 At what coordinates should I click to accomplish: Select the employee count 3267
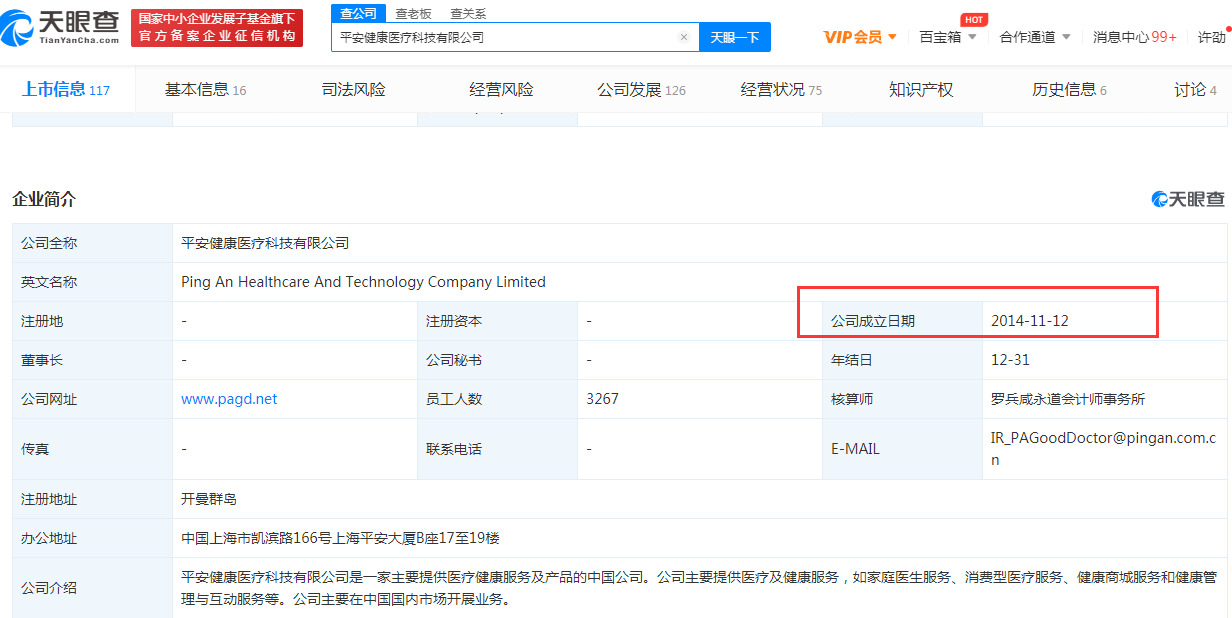point(602,399)
